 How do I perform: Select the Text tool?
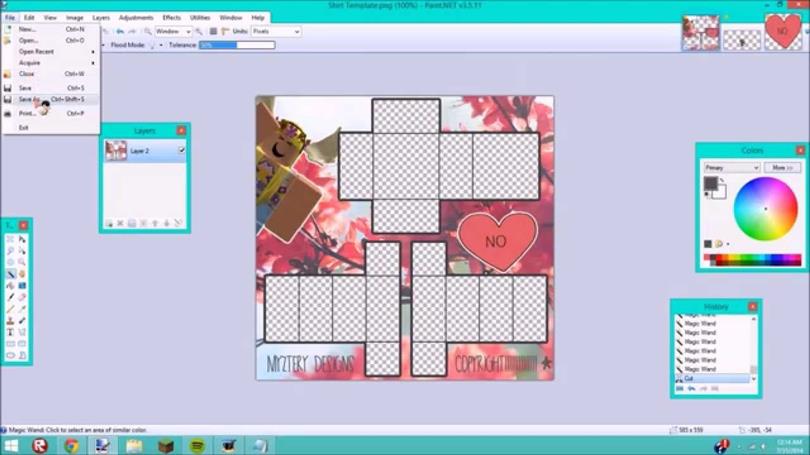click(10, 332)
